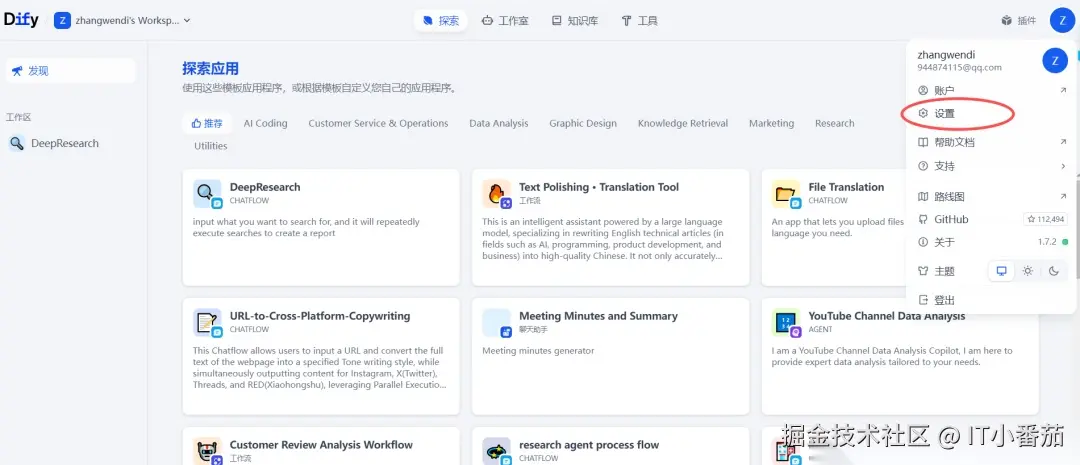Click URL-to-Cross-Platform-Copywriting card icon

point(207,322)
